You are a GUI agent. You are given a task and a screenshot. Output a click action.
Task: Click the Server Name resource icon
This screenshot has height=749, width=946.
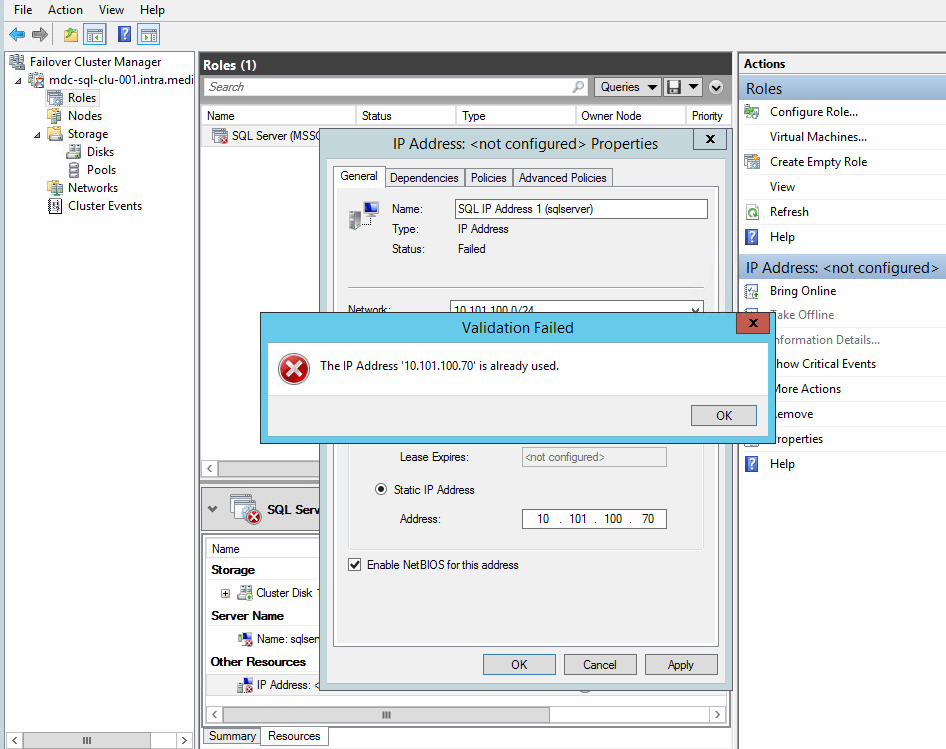245,639
